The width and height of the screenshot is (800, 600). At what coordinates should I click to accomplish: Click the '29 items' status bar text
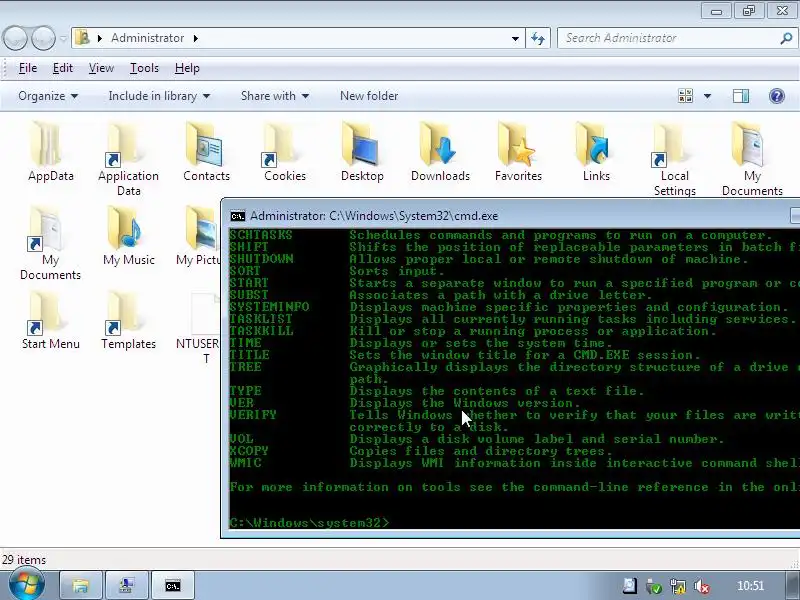(23, 560)
